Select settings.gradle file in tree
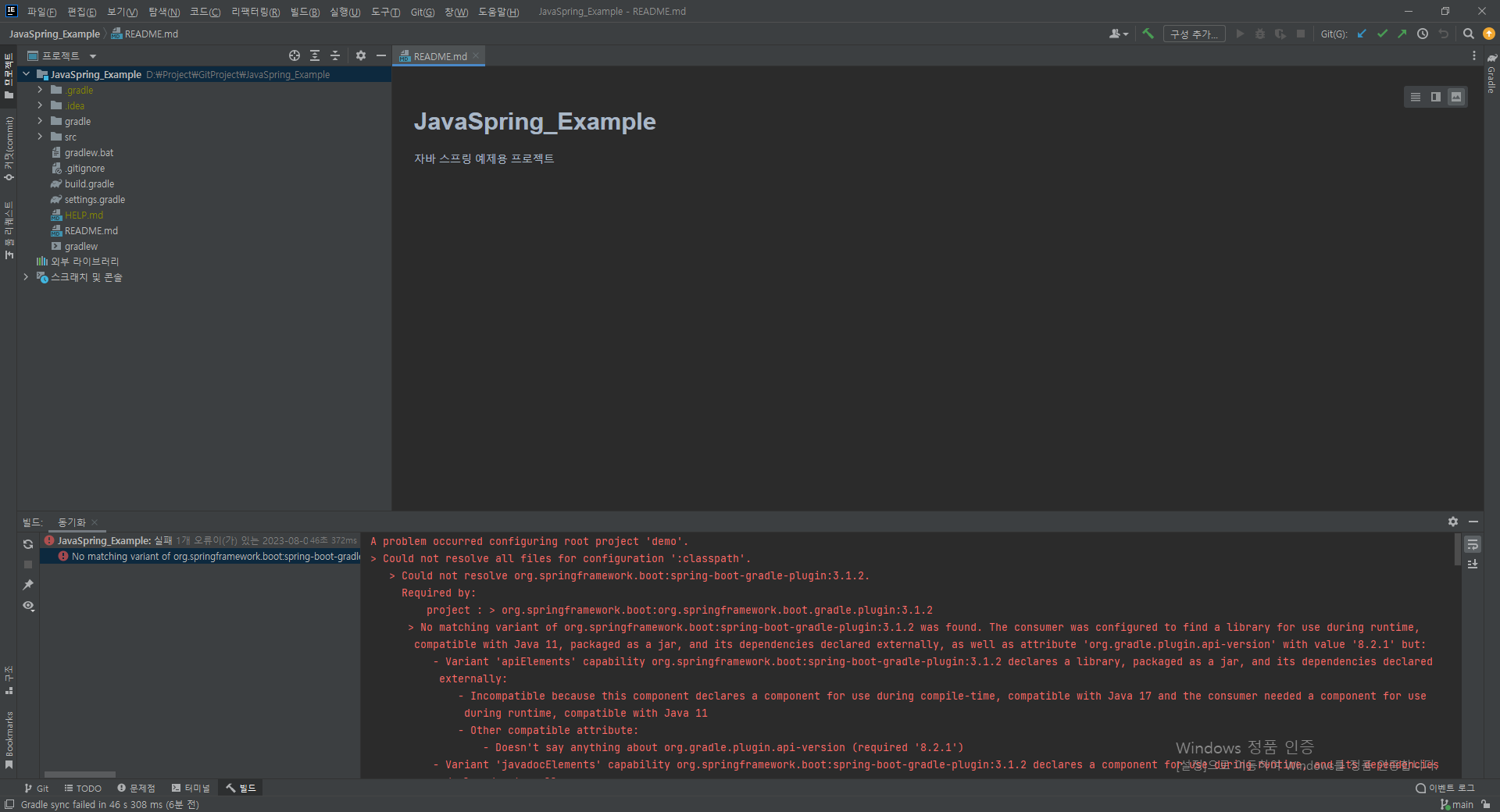The width and height of the screenshot is (1500, 812). point(95,199)
